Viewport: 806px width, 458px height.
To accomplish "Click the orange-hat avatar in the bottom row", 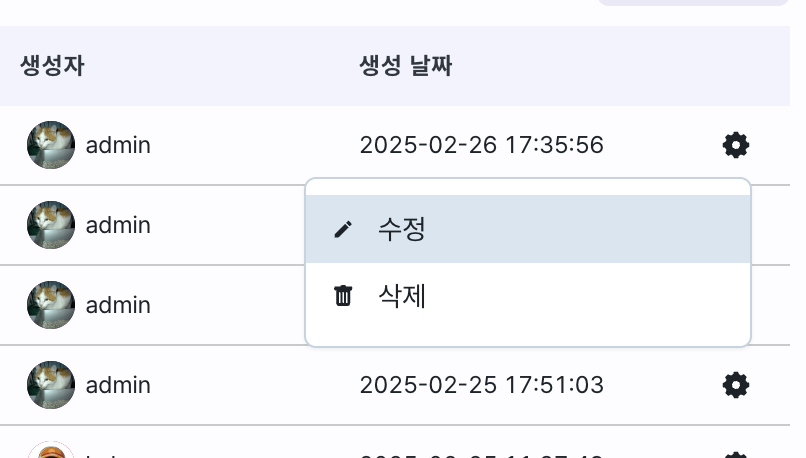I will click(51, 450).
